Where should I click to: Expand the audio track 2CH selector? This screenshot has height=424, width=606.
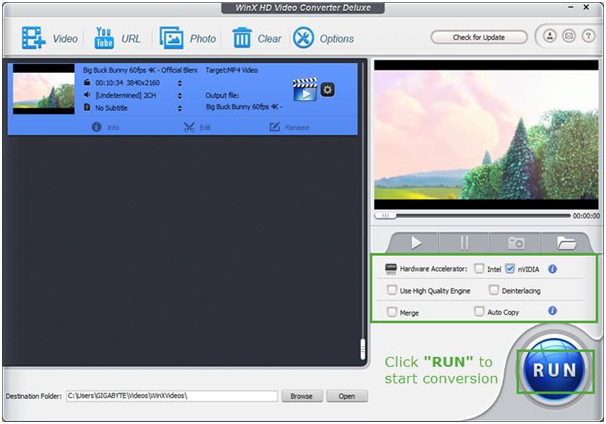(179, 95)
